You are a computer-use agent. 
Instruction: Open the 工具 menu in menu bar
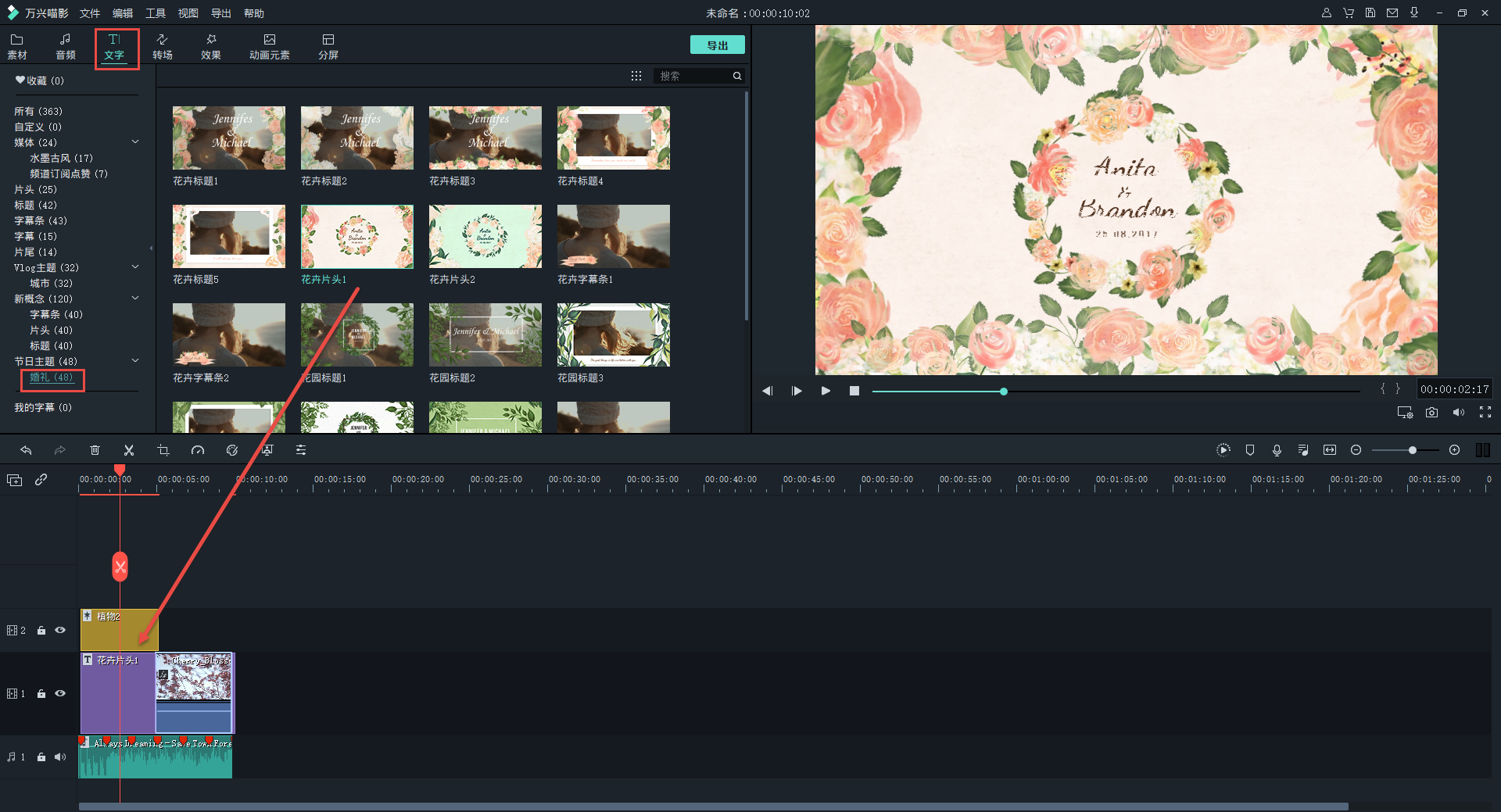coord(156,13)
